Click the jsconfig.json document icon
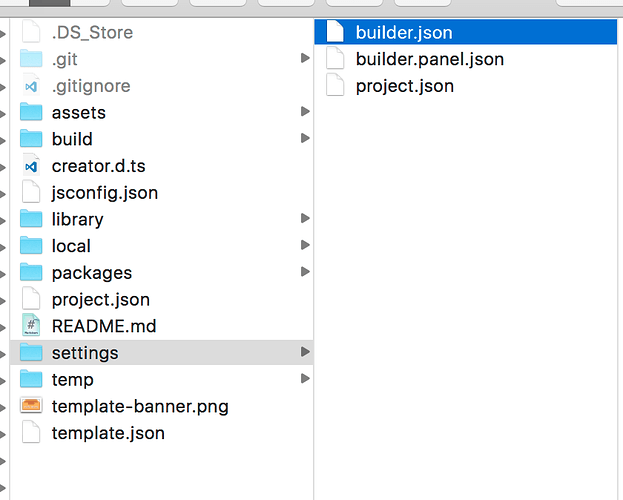Screen dimensions: 623x500 (31, 192)
